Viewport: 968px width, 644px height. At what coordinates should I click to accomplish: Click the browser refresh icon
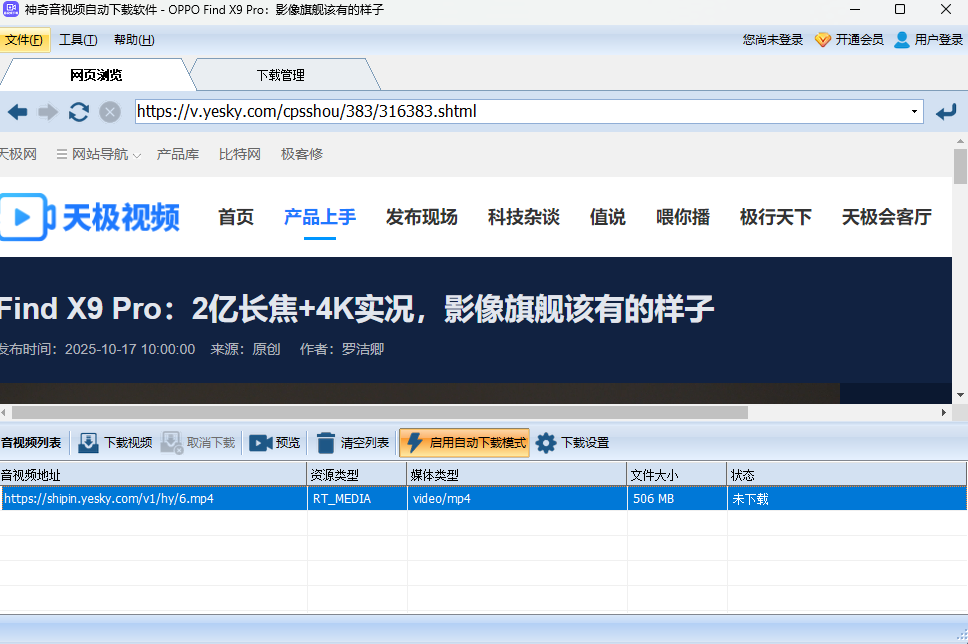point(78,112)
